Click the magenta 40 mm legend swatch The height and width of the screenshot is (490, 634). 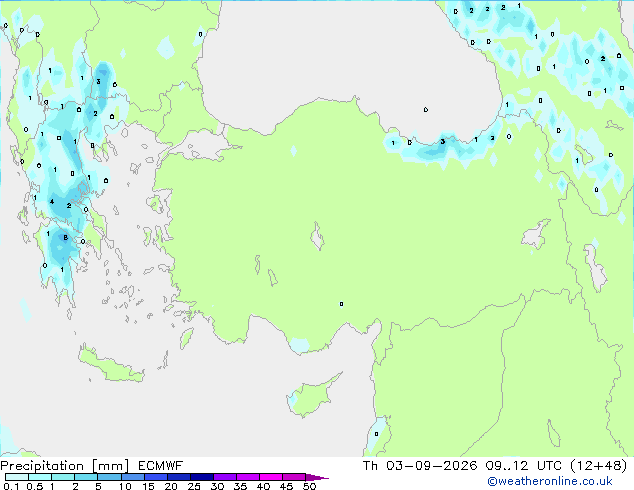point(271,477)
